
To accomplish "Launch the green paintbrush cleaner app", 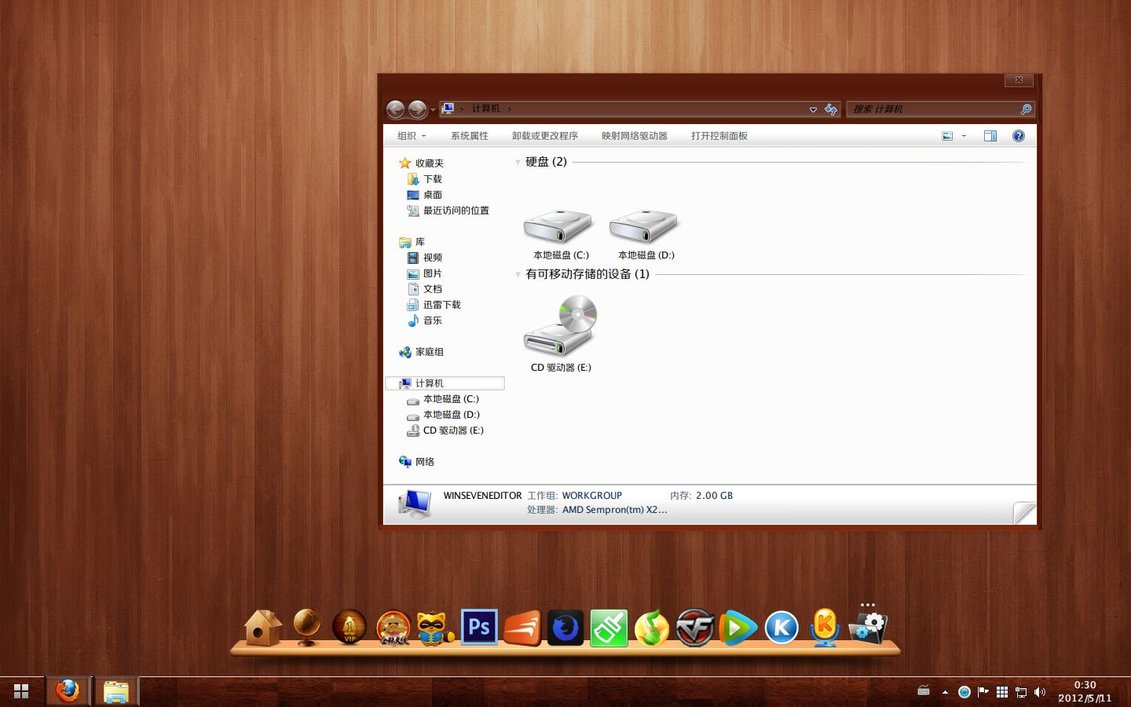I will (608, 628).
